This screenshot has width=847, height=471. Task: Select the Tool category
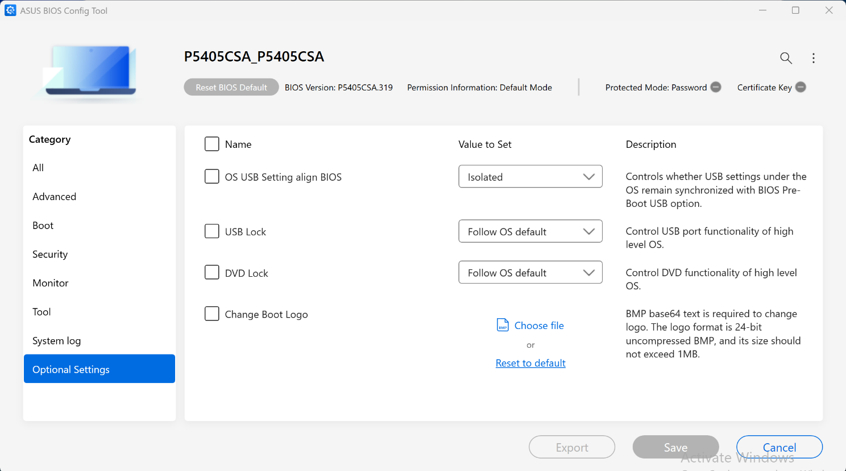(99, 312)
